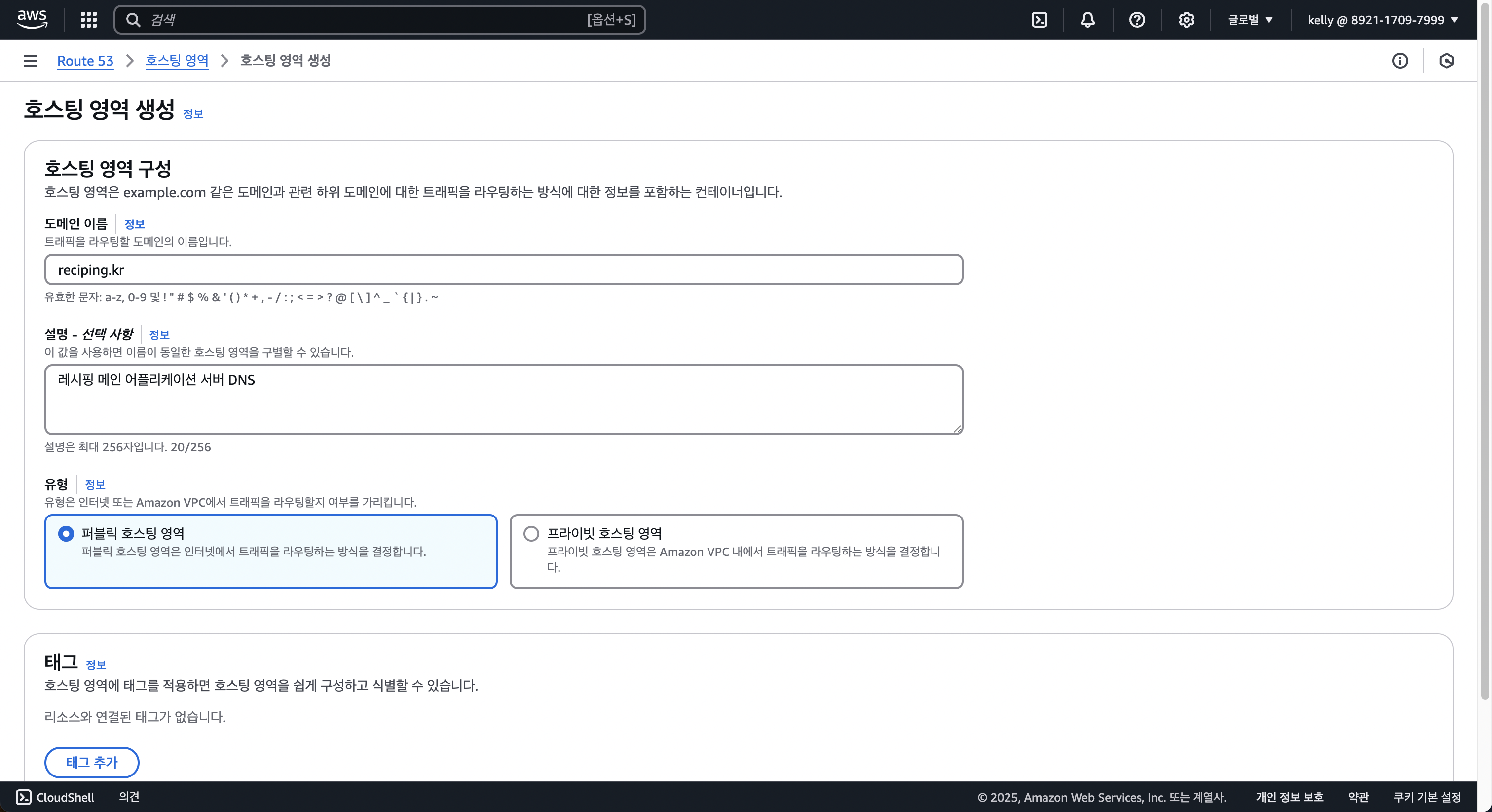1492x812 pixels.
Task: Open the AWS services grid menu
Action: click(x=89, y=20)
